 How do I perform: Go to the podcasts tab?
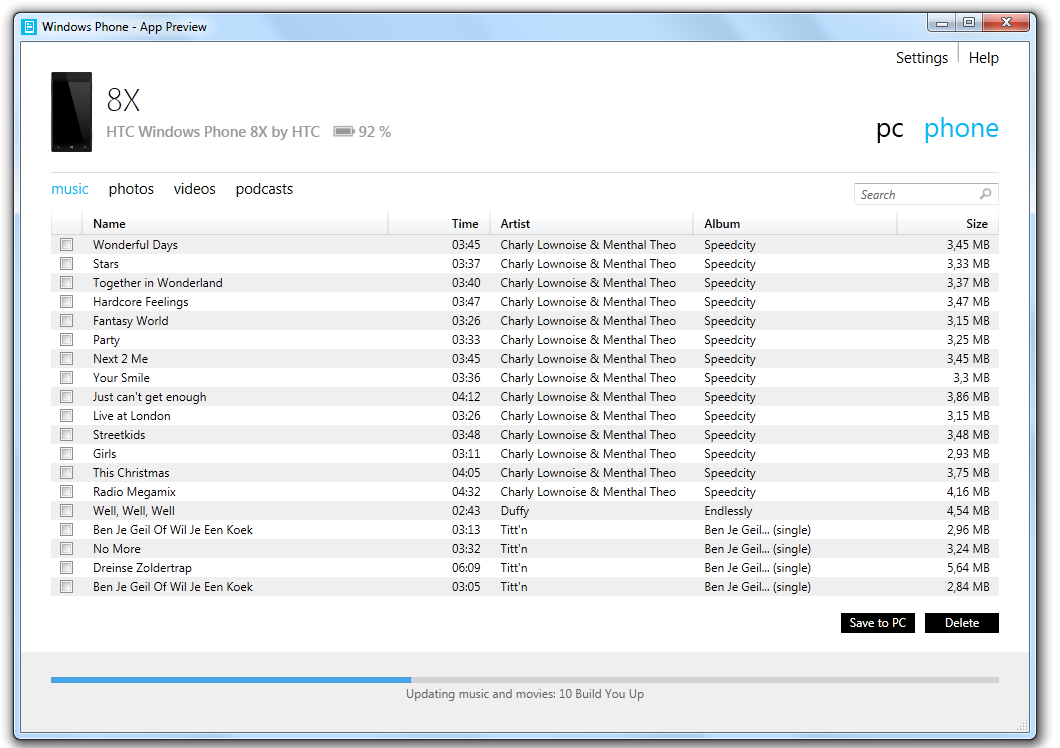[x=264, y=189]
